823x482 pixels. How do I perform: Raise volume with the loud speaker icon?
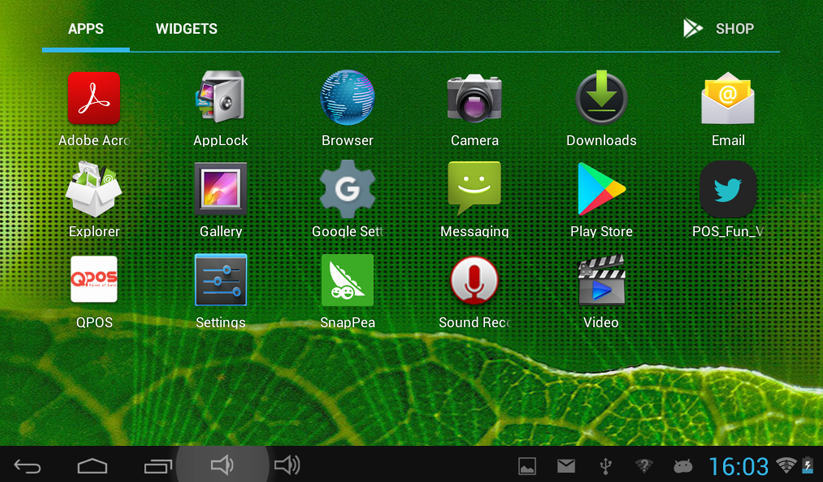287,465
